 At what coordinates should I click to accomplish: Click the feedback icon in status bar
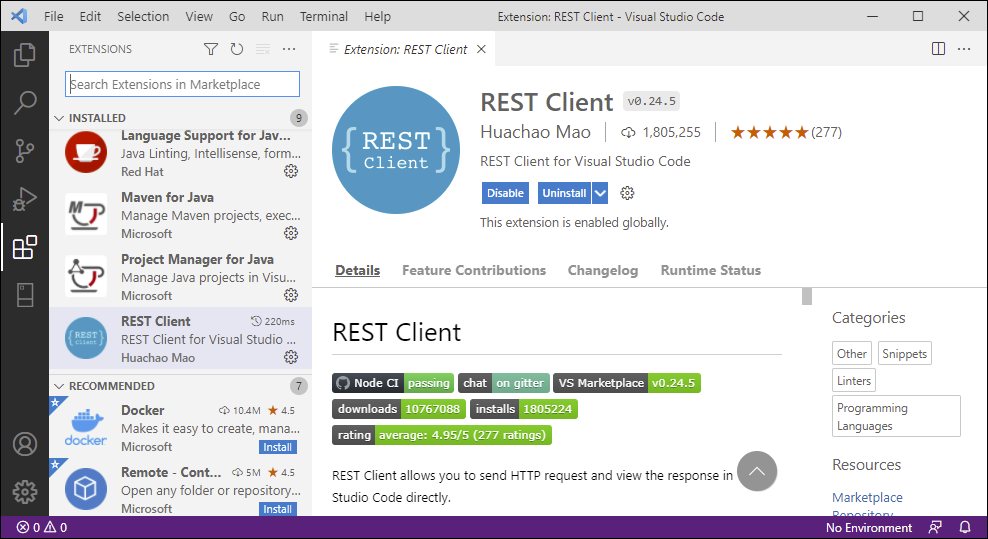pyautogui.click(x=935, y=527)
